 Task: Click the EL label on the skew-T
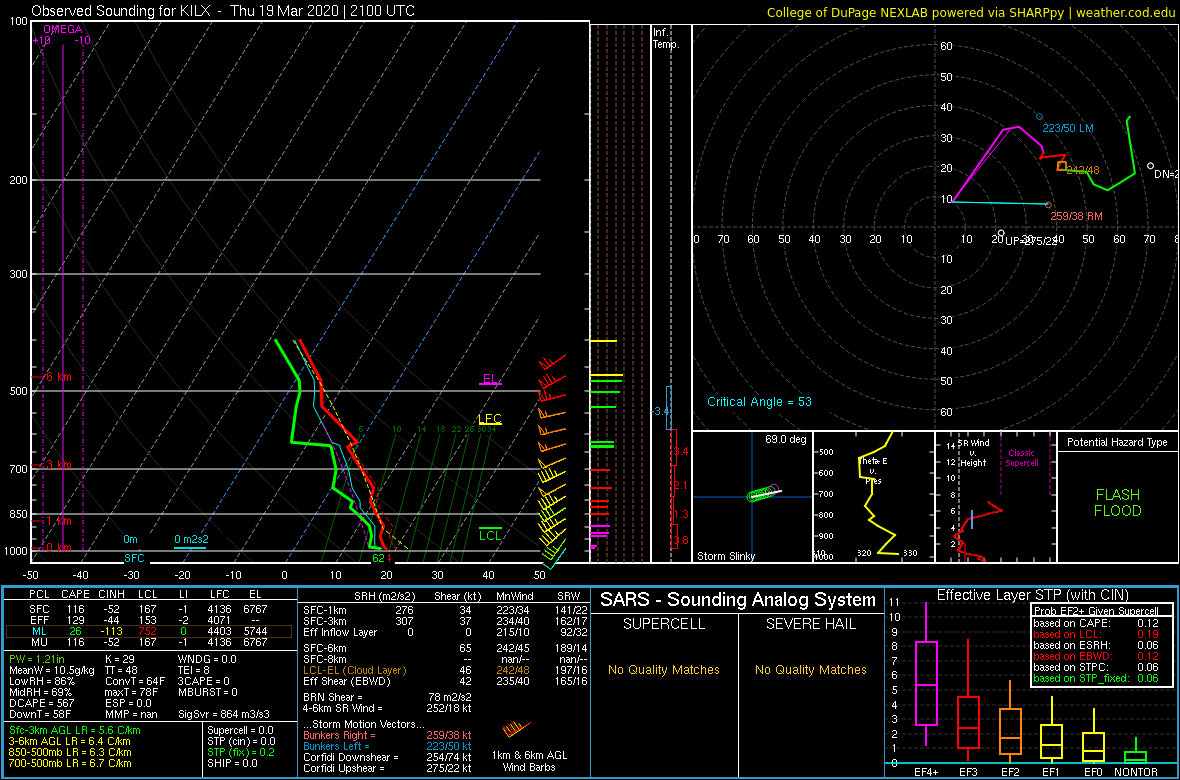click(490, 378)
